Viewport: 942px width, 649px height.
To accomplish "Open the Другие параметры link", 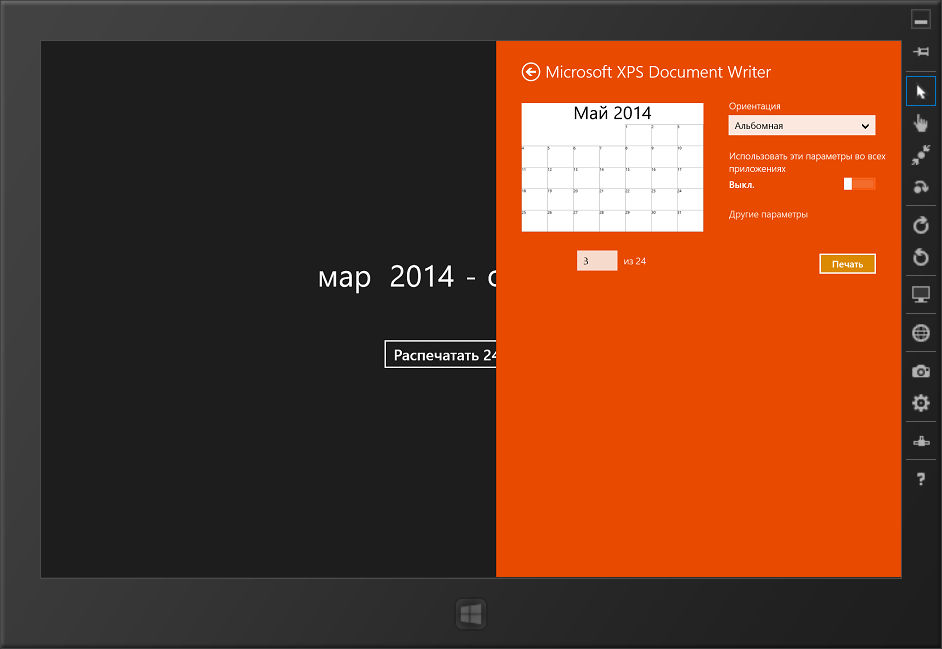I will (768, 215).
